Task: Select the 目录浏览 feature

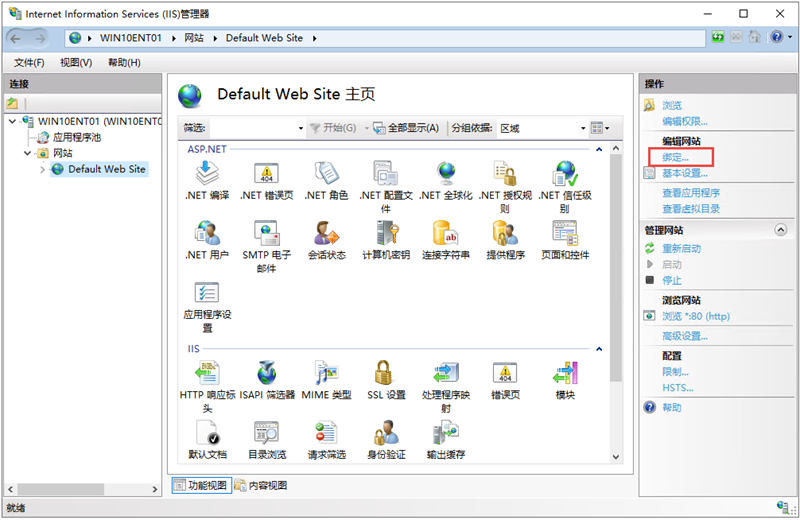Action: point(266,433)
